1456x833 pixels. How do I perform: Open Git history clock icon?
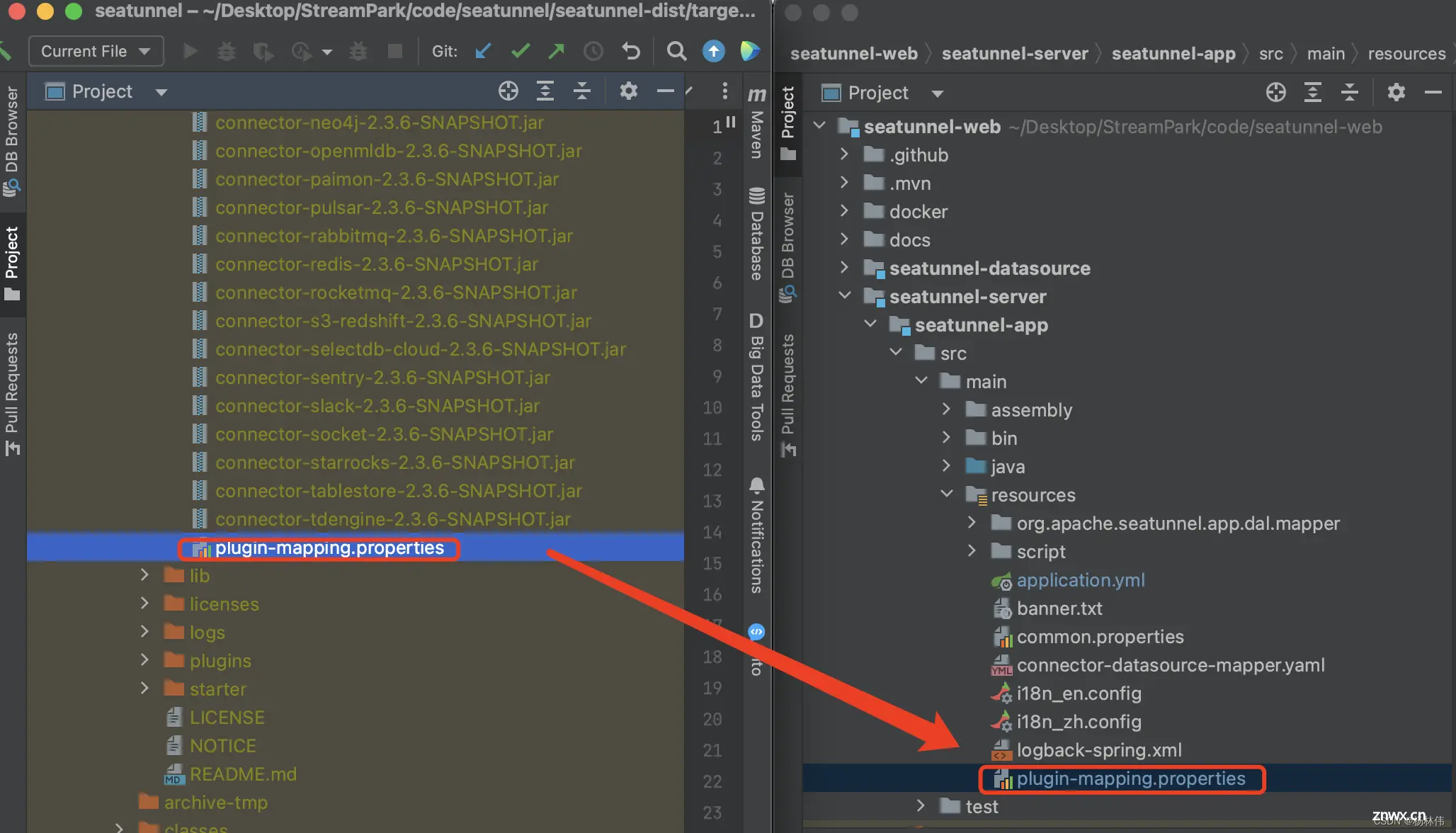coord(593,51)
